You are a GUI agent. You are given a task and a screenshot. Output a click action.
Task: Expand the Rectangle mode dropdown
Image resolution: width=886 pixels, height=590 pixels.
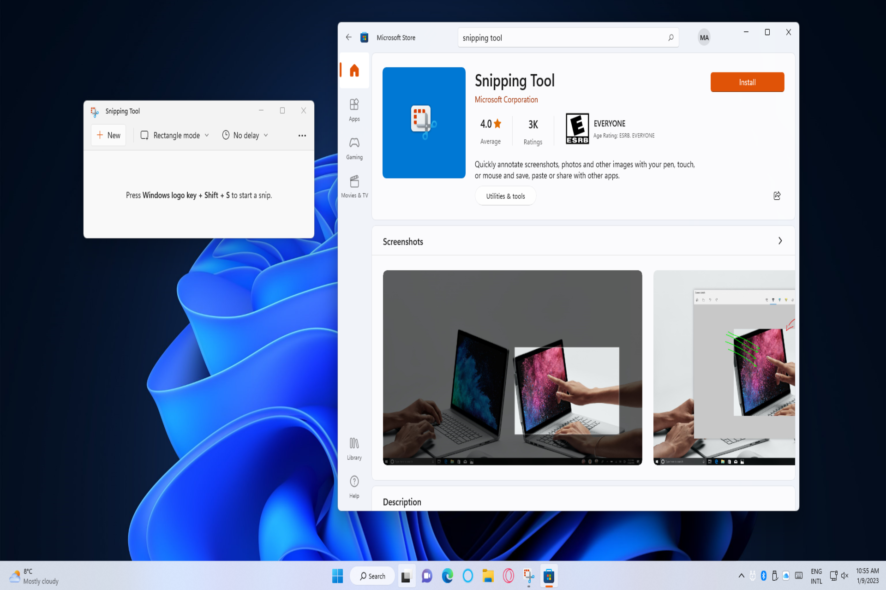pyautogui.click(x=175, y=134)
